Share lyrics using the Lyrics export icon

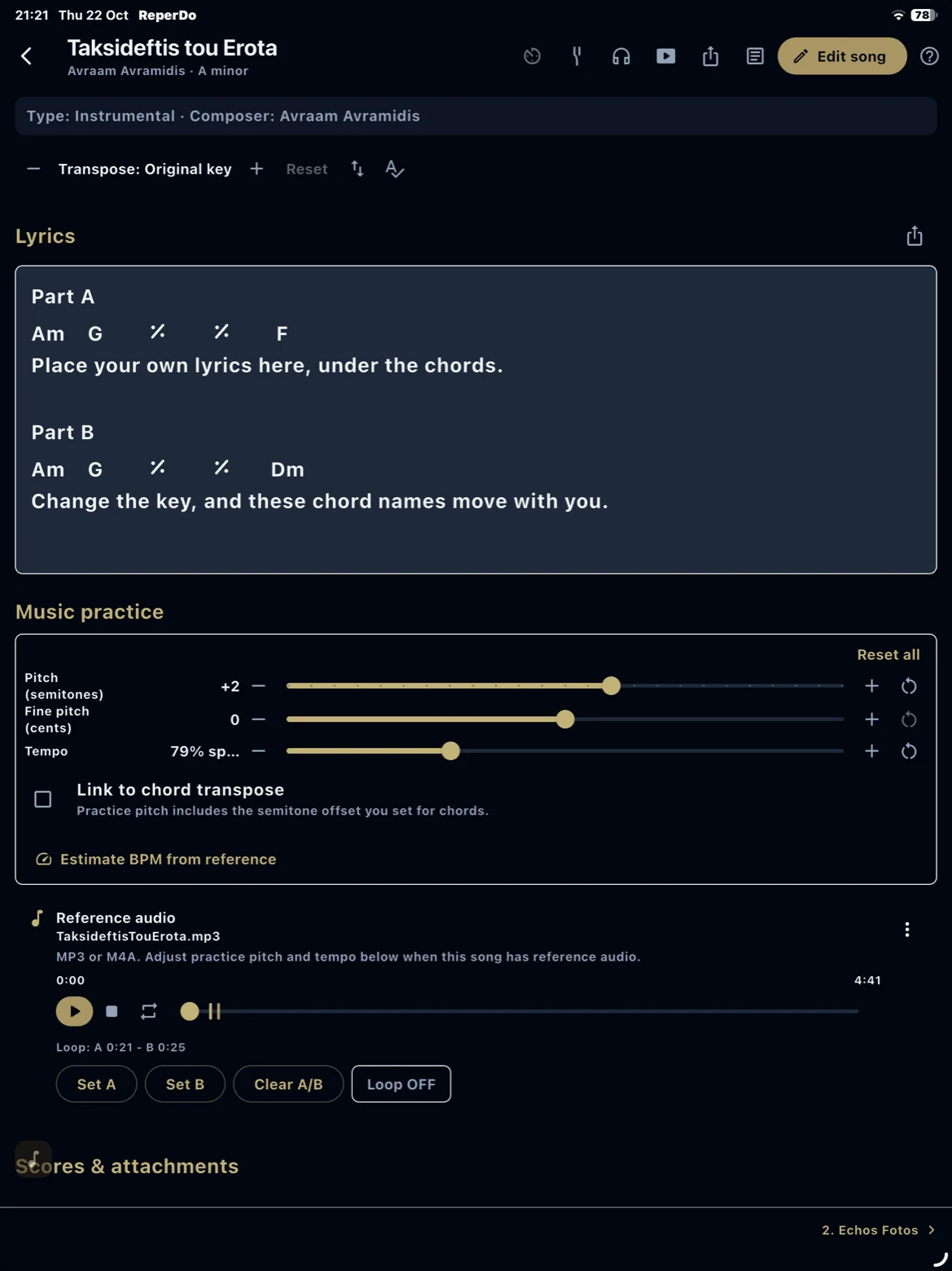(915, 235)
